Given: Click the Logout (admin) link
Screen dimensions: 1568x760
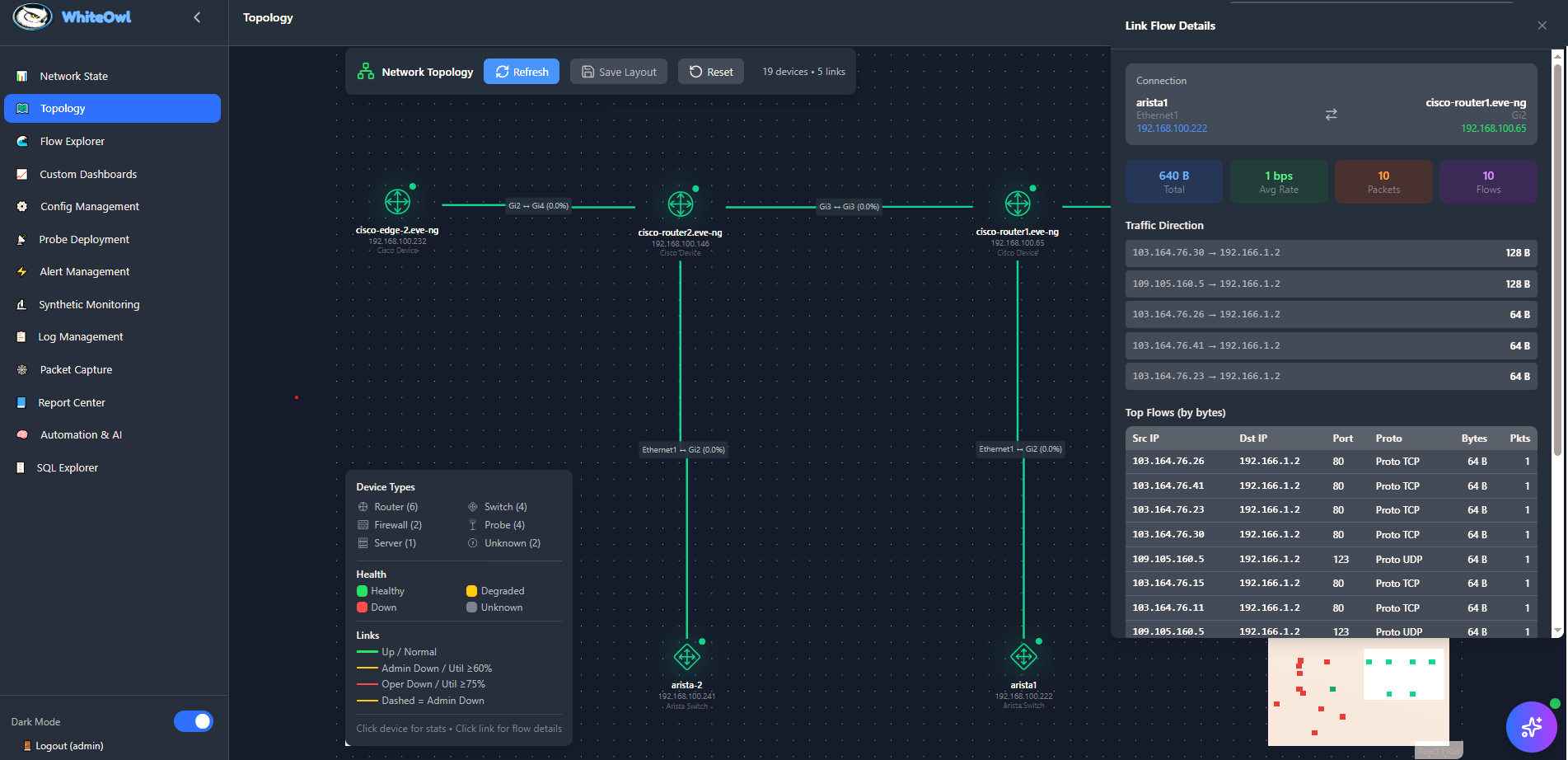Looking at the screenshot, I should tap(69, 746).
